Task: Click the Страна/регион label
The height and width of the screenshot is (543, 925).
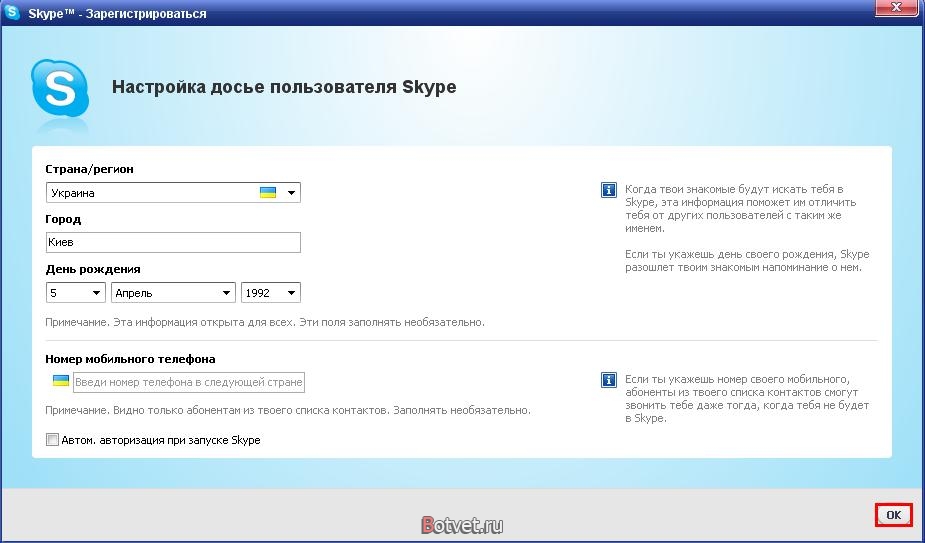Action: 89,169
